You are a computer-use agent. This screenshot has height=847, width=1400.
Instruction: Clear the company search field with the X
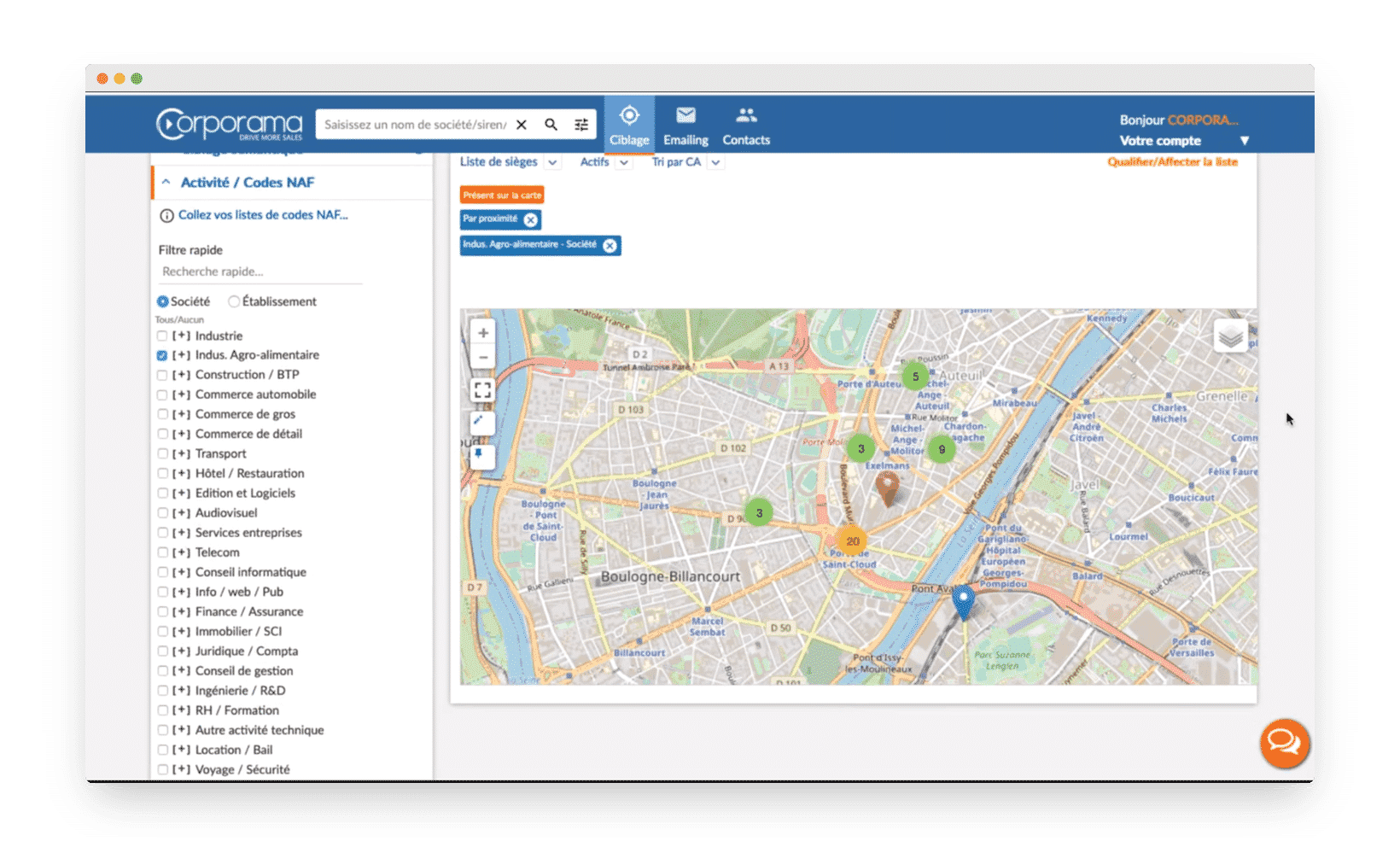[x=522, y=125]
